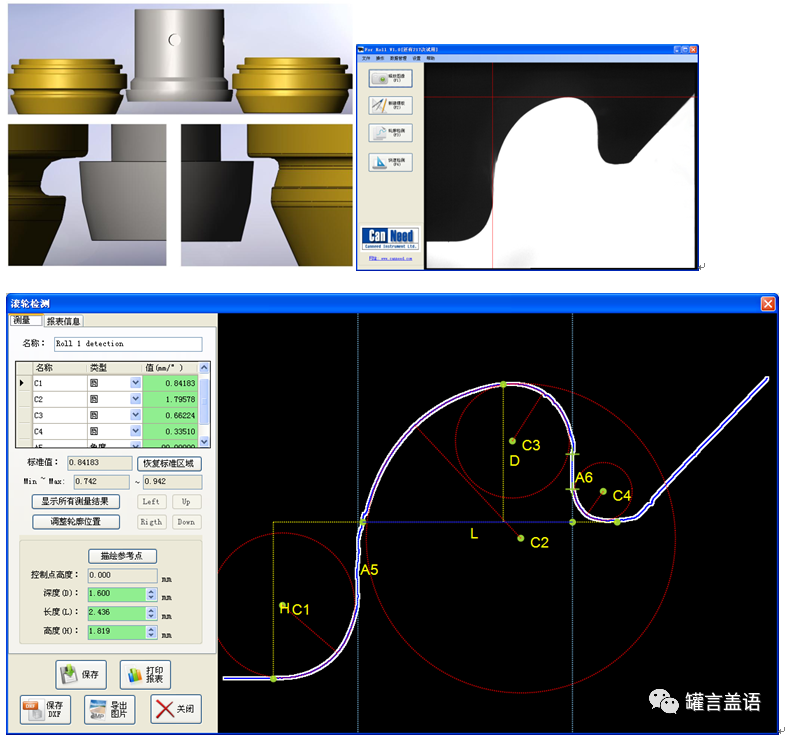787x737 pixels.
Task: Click the CanNeed logo in sidebar
Action: click(x=390, y=238)
